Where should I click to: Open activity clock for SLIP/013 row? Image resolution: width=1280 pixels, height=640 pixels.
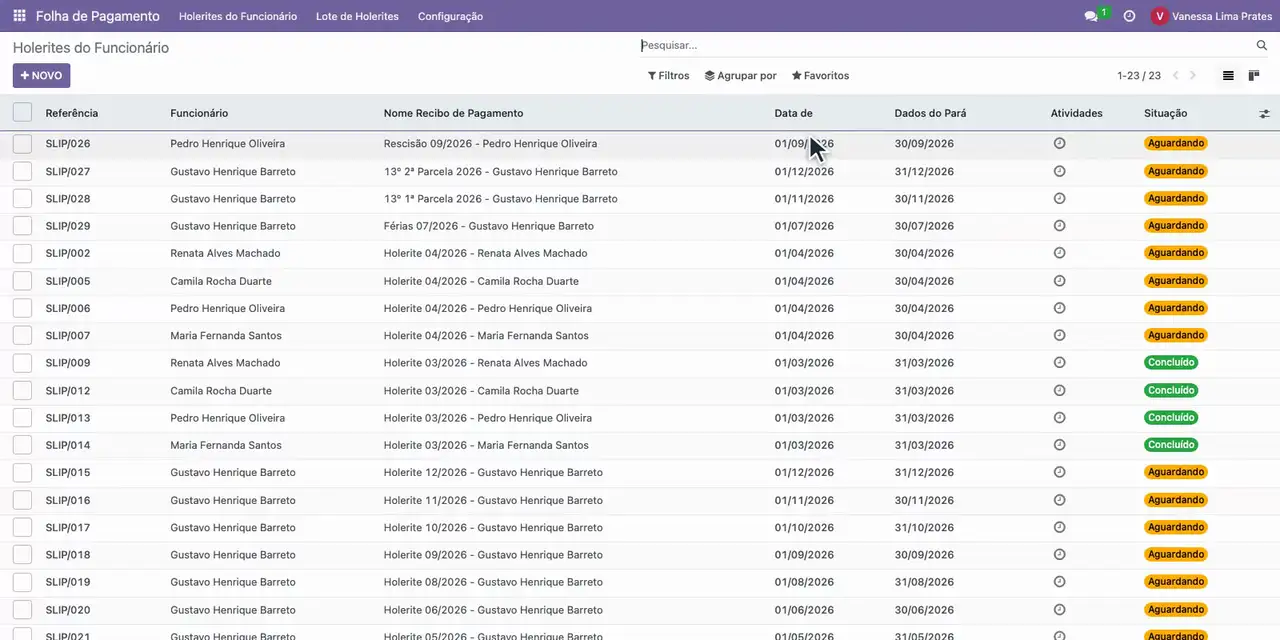pos(1060,418)
